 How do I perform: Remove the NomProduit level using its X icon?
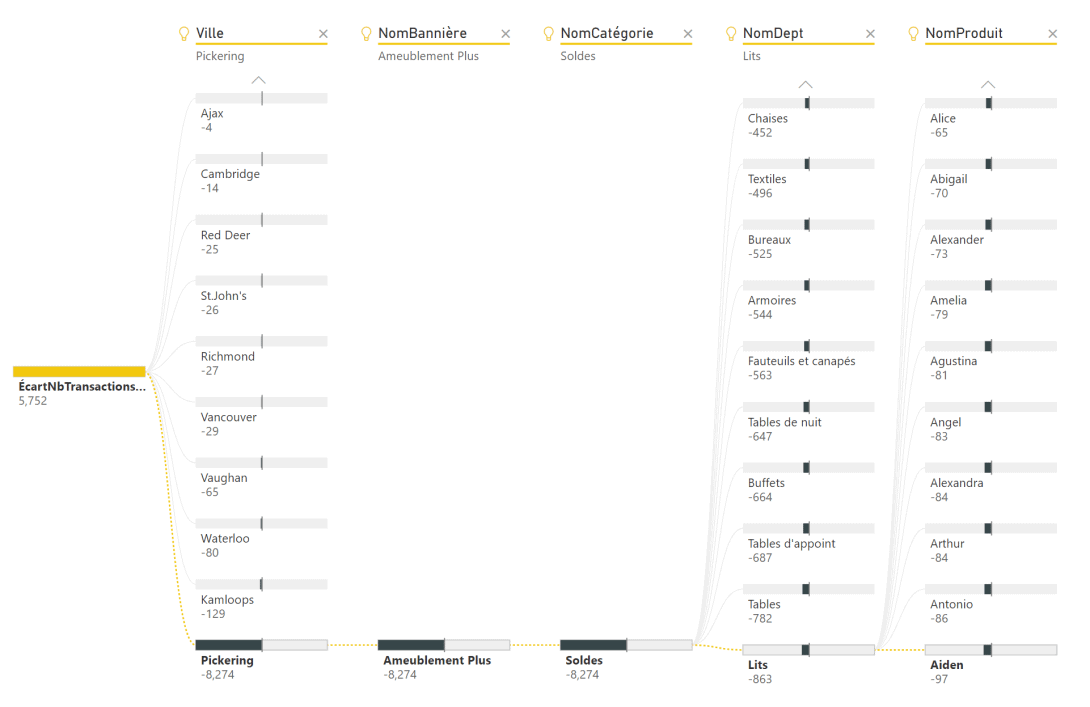tap(1053, 33)
